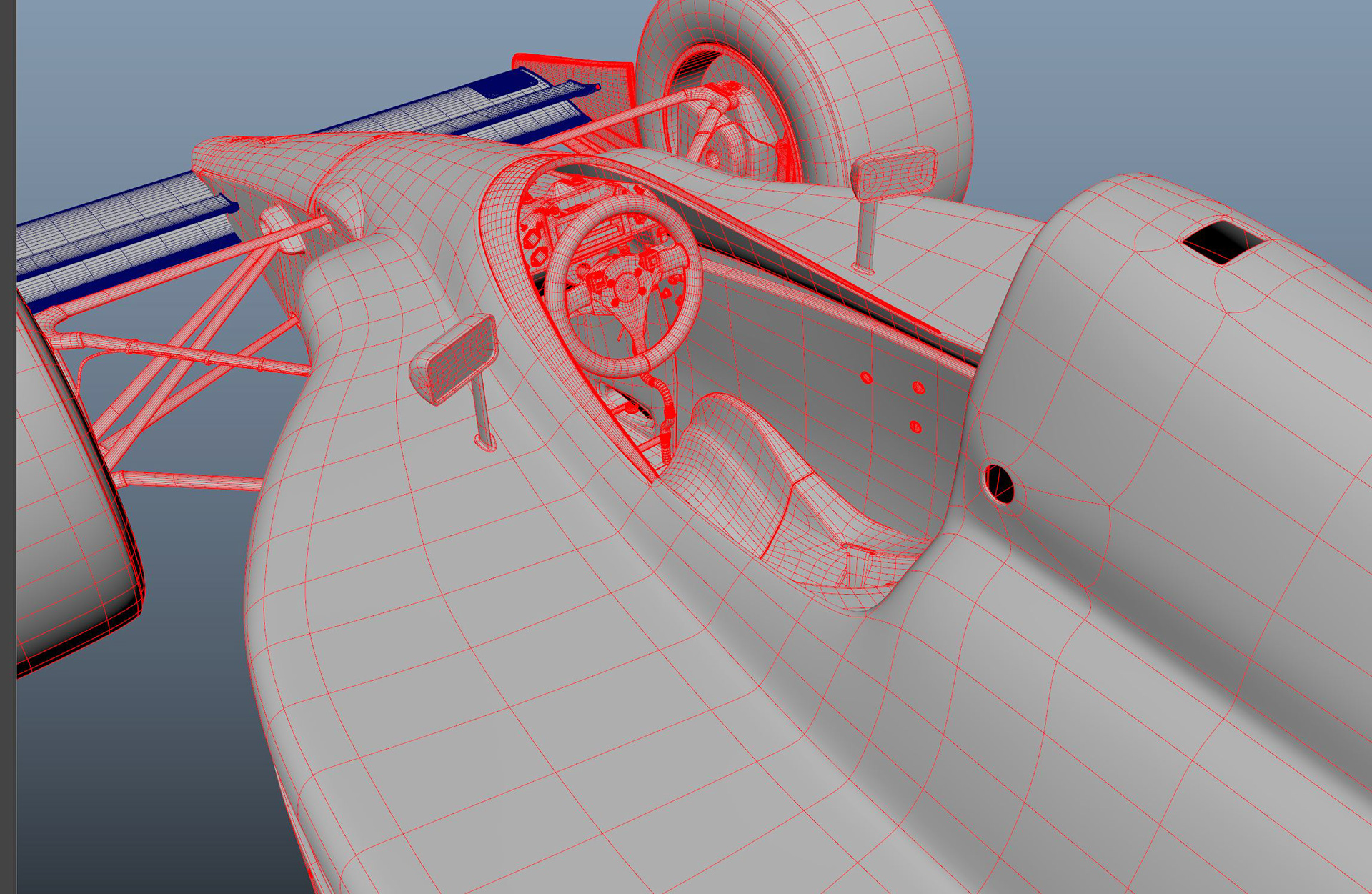Click the dark gray left panel strip
The width and height of the screenshot is (1372, 894).
point(8,429)
